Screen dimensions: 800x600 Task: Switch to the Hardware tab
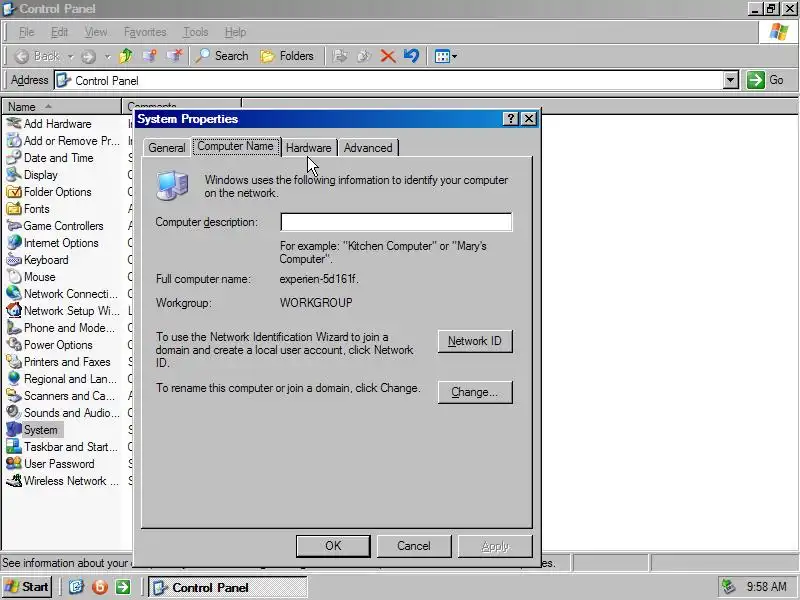(x=309, y=148)
